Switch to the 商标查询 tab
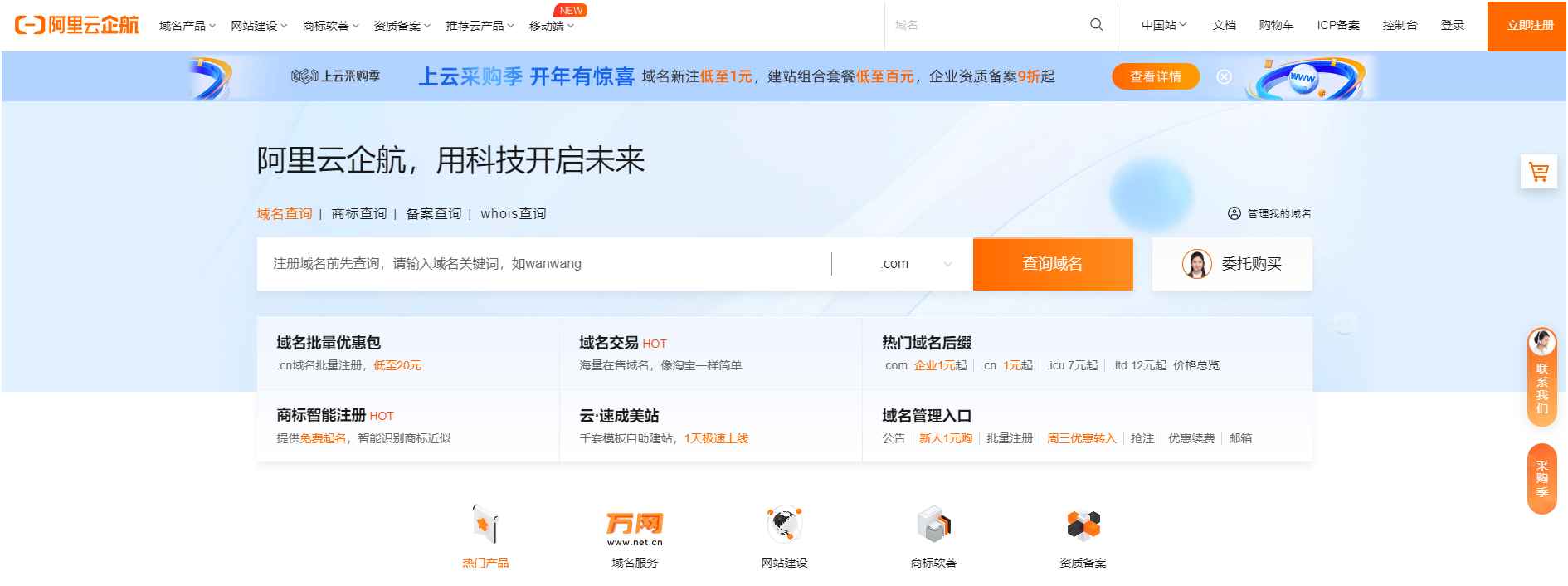Screen dimensions: 1568x586 [x=359, y=213]
